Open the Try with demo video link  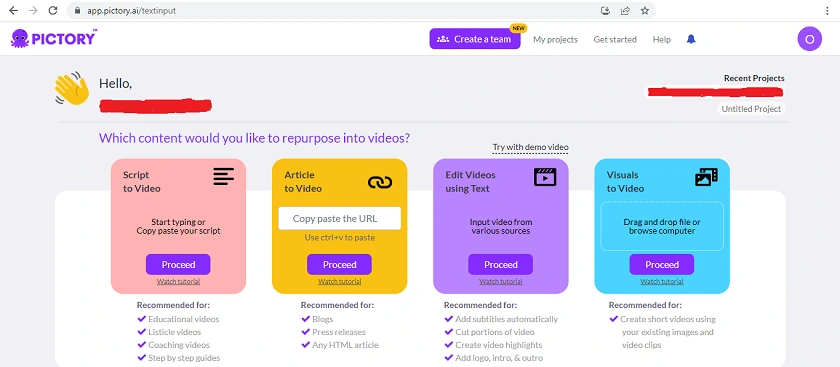(530, 147)
